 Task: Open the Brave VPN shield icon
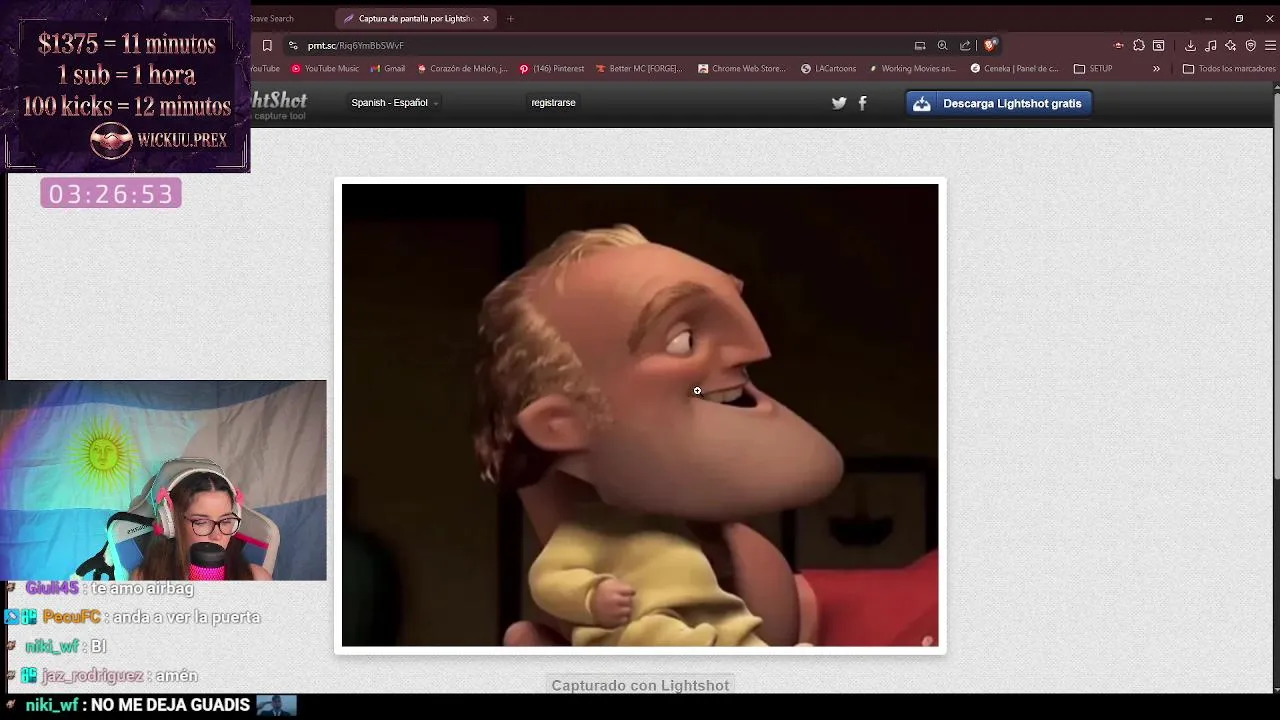(x=1250, y=45)
